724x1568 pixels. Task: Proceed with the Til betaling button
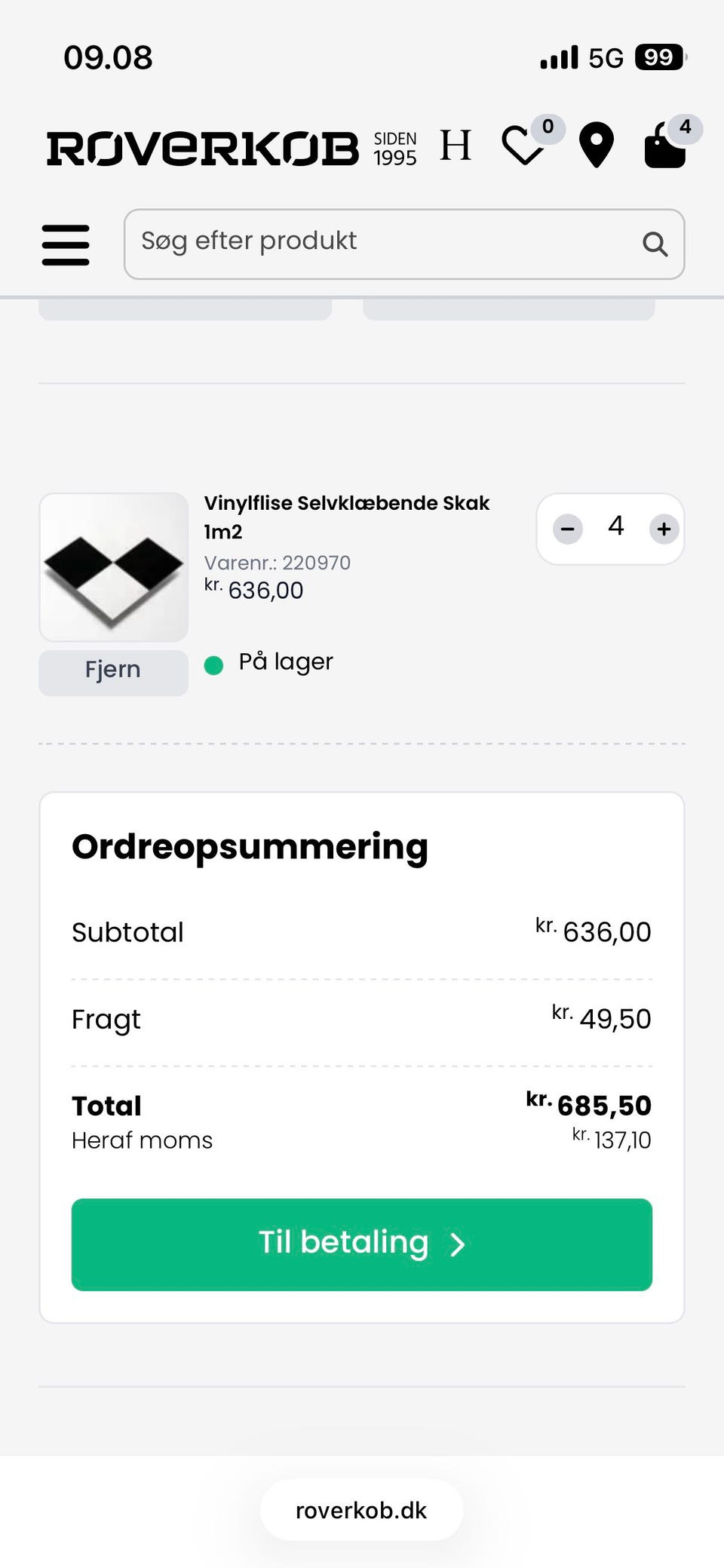362,1244
